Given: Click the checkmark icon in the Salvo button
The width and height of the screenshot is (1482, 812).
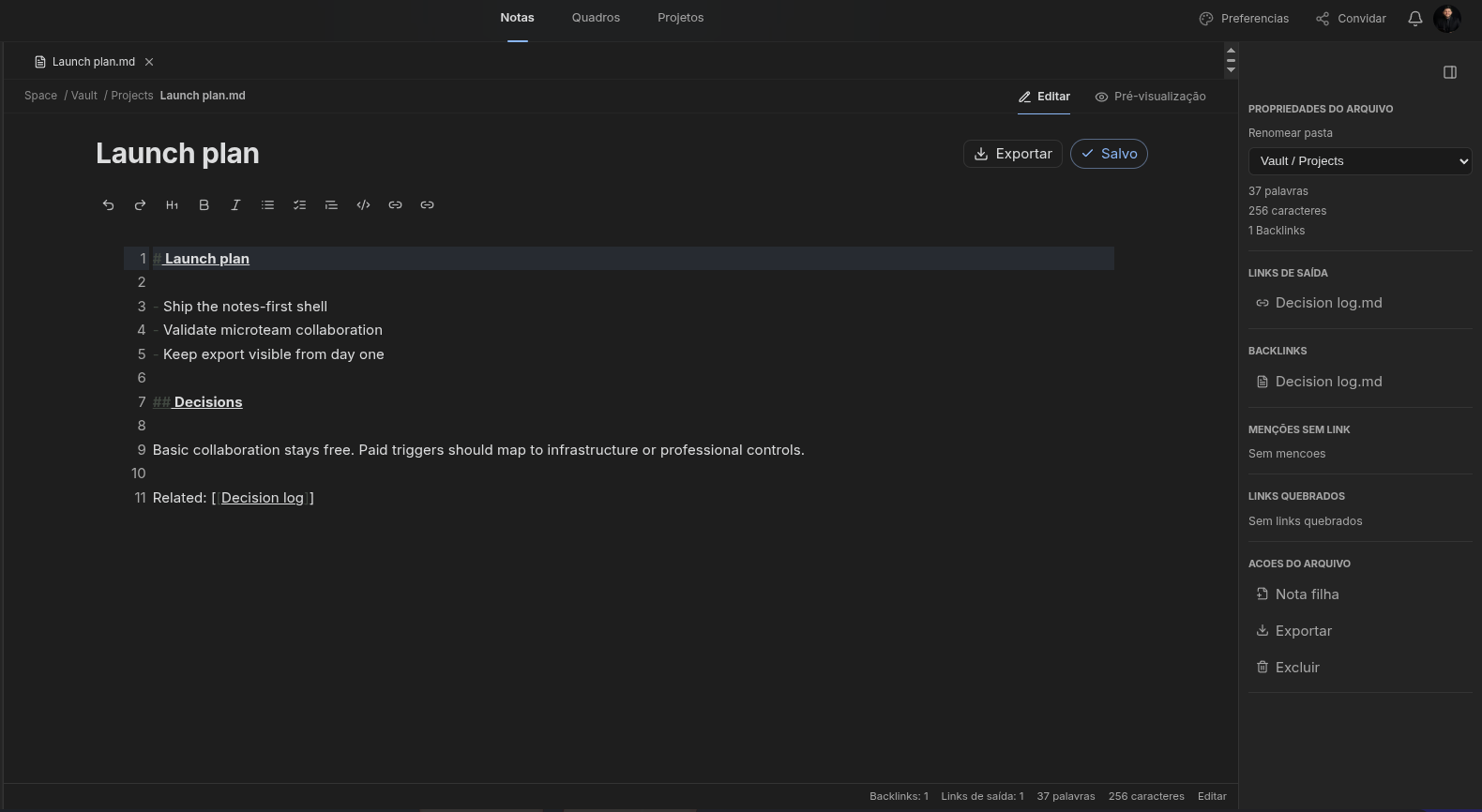Looking at the screenshot, I should click(1087, 154).
